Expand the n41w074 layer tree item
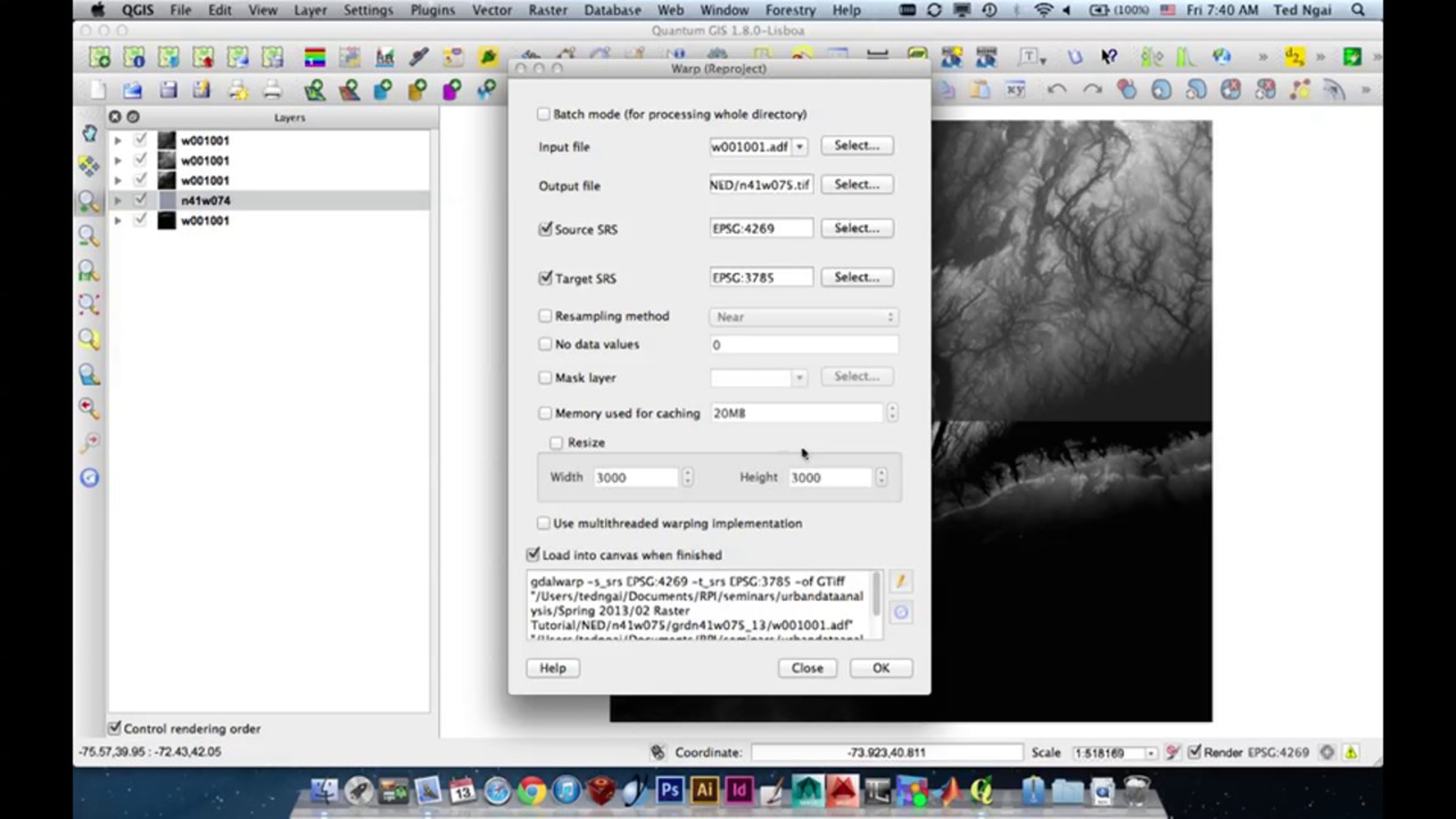 [118, 200]
